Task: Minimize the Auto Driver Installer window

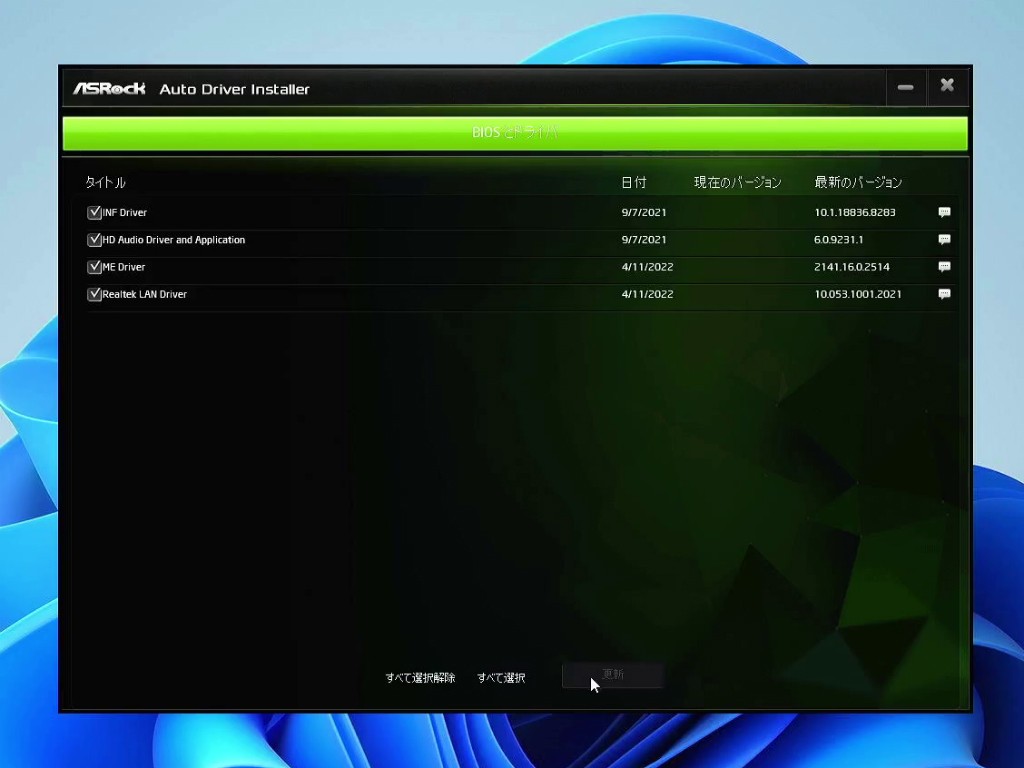Action: pyautogui.click(x=905, y=87)
